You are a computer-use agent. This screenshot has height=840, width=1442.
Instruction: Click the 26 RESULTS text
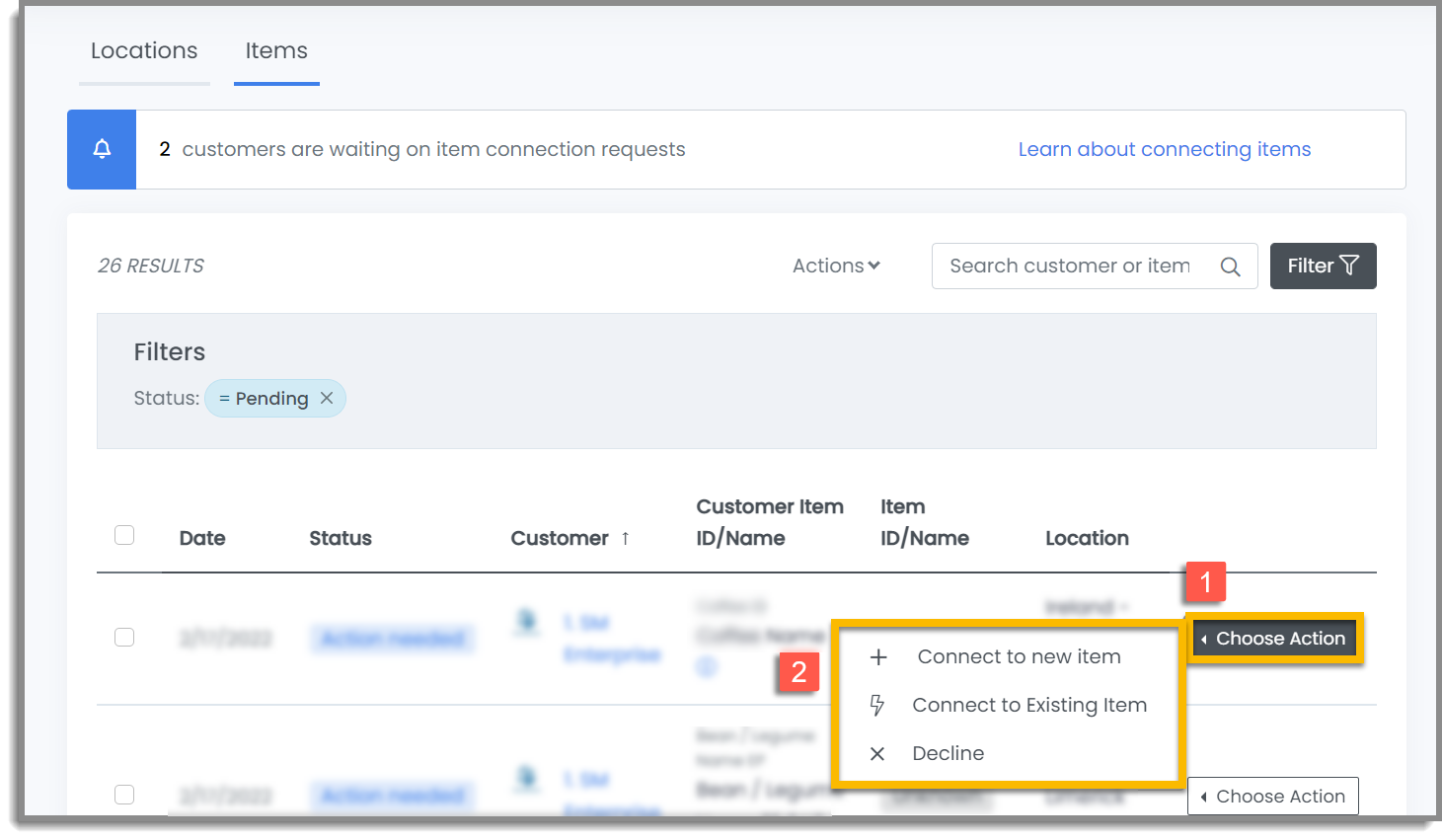[x=151, y=266]
